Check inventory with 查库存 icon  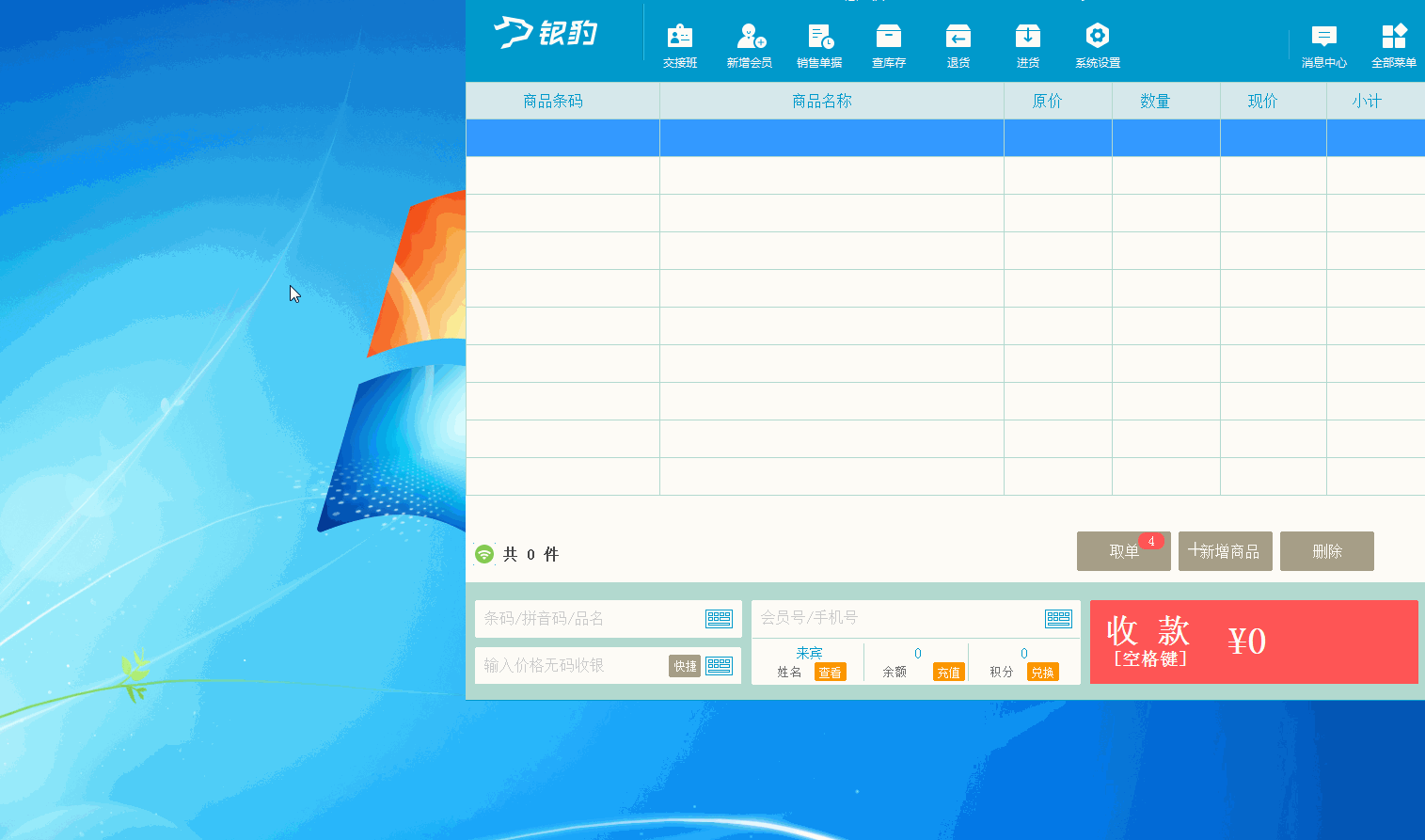click(888, 45)
